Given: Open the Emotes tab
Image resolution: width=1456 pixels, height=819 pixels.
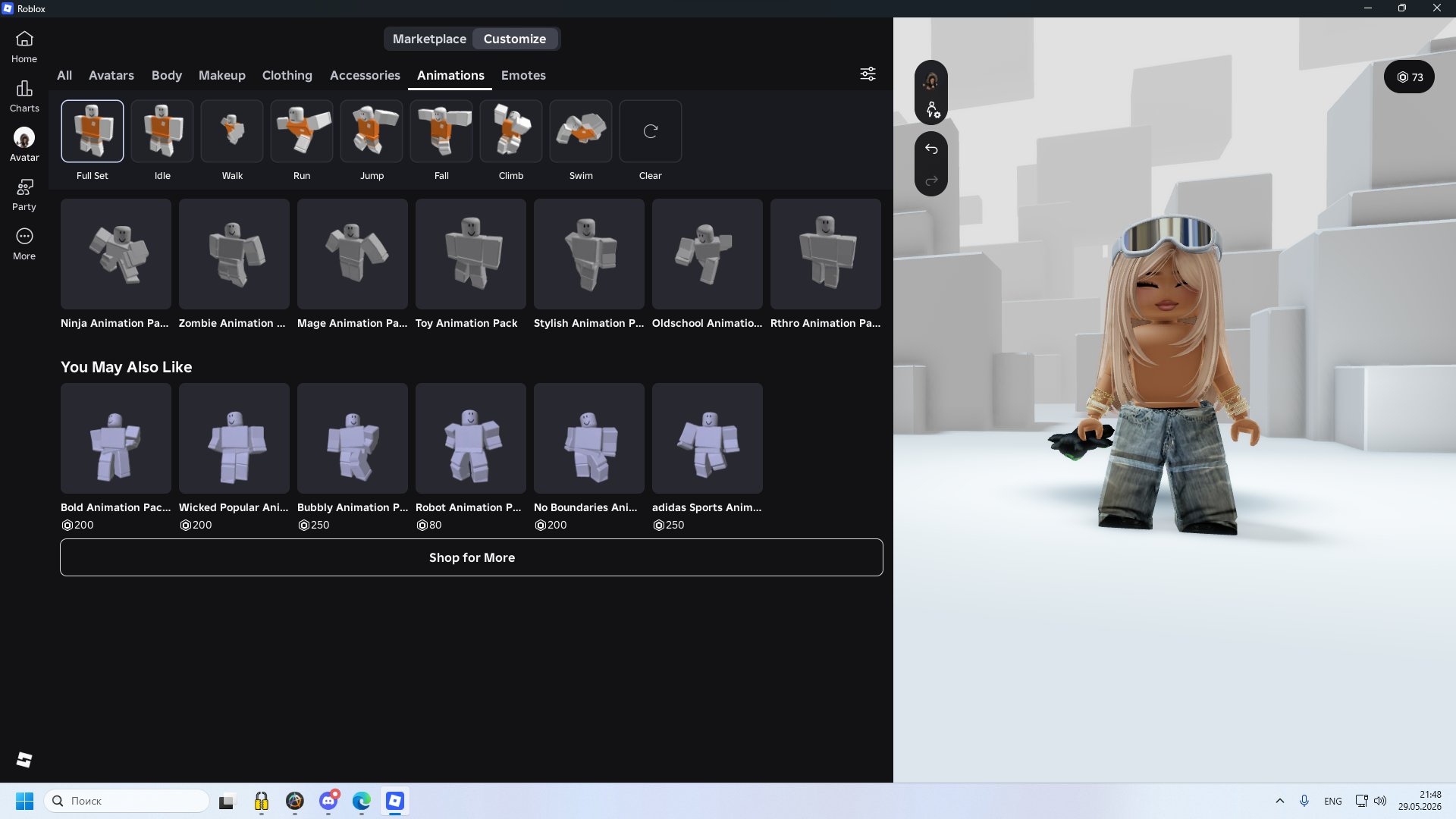Looking at the screenshot, I should (523, 75).
